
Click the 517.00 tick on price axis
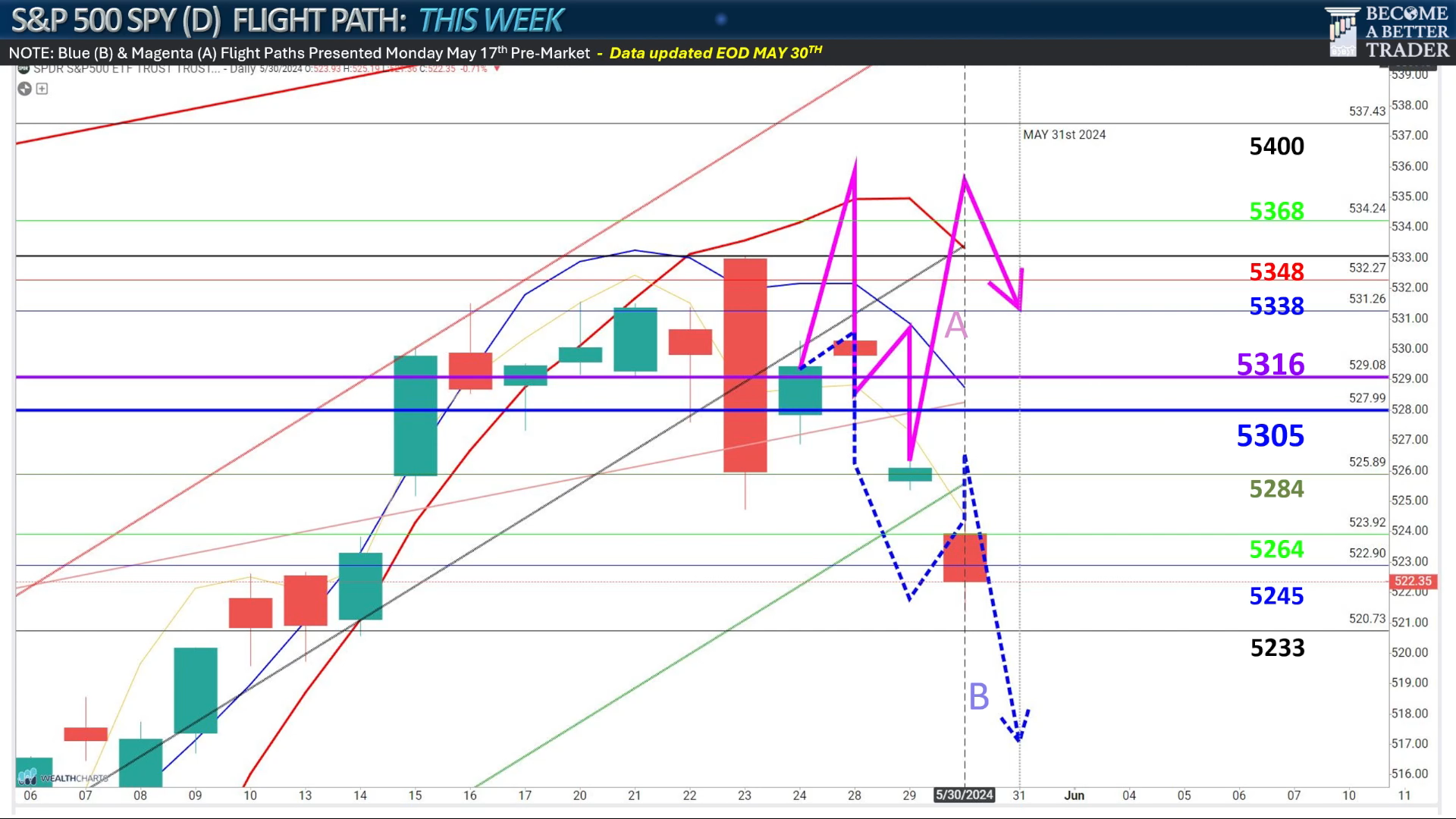point(1410,743)
